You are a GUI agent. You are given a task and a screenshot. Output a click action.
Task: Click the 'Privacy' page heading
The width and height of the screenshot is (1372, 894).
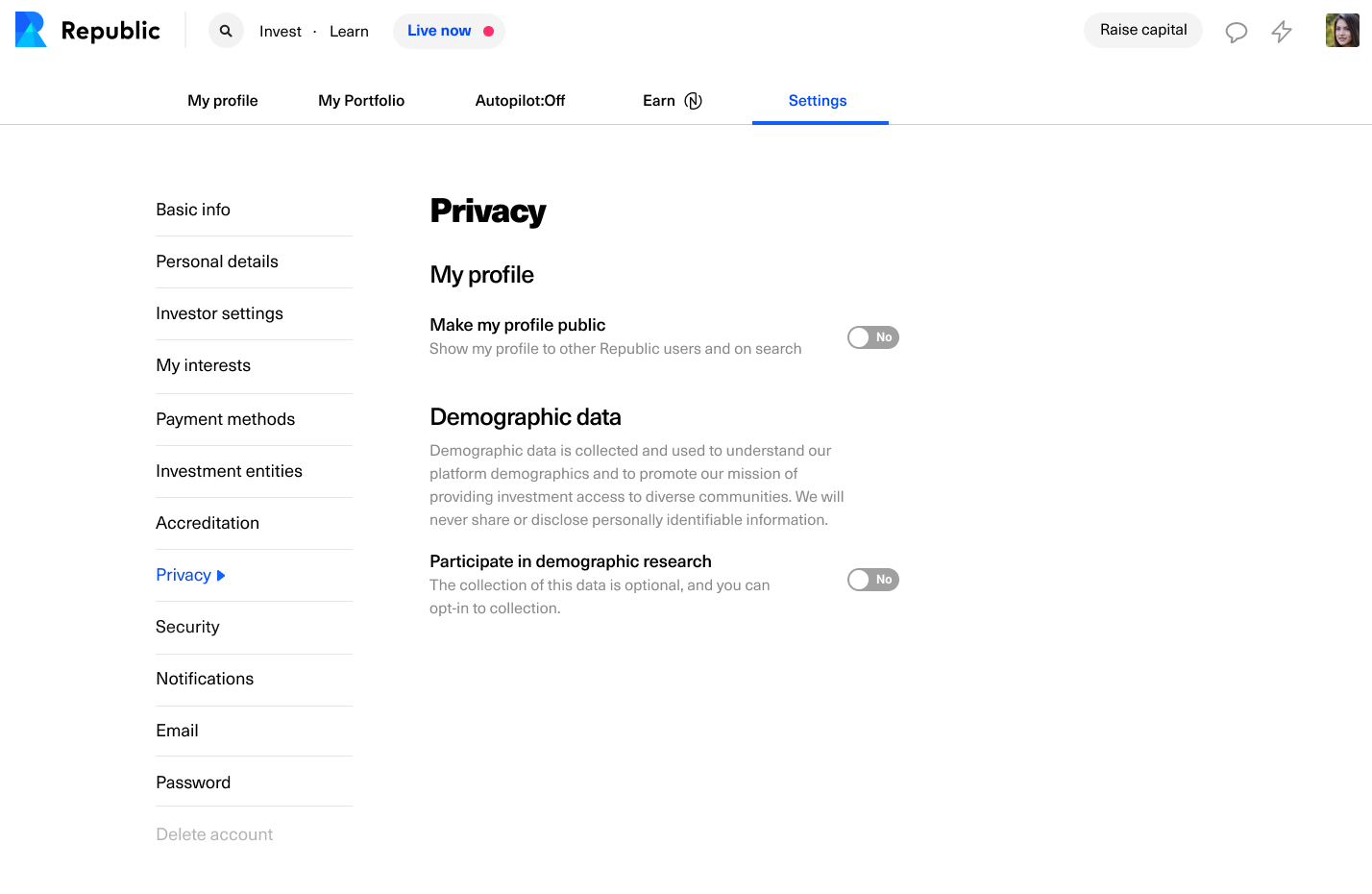pos(488,211)
